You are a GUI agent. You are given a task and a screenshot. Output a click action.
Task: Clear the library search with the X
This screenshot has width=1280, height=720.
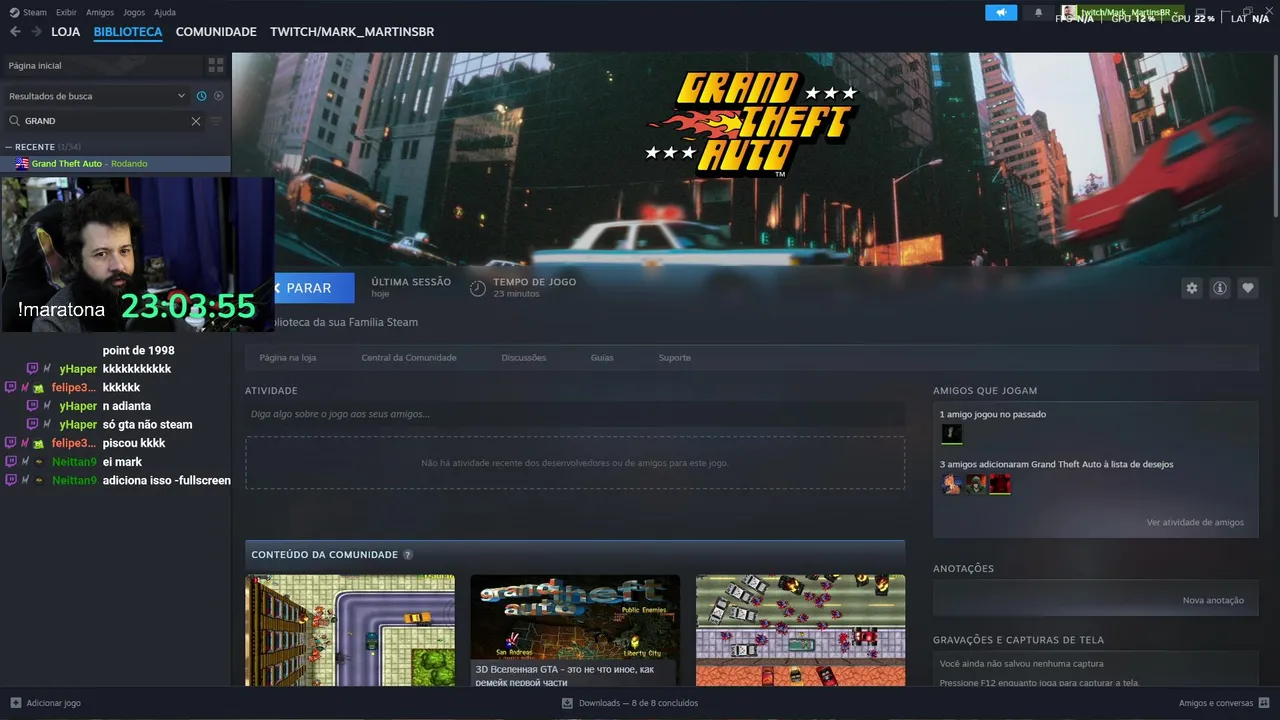pyautogui.click(x=196, y=121)
